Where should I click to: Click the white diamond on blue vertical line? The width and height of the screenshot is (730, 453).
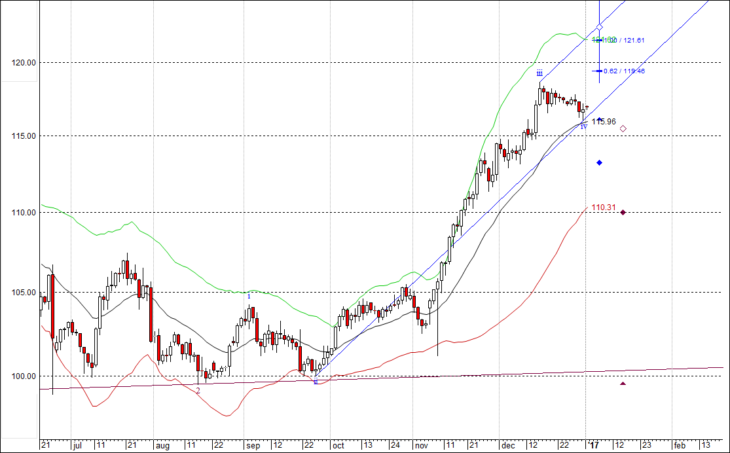tap(599, 27)
